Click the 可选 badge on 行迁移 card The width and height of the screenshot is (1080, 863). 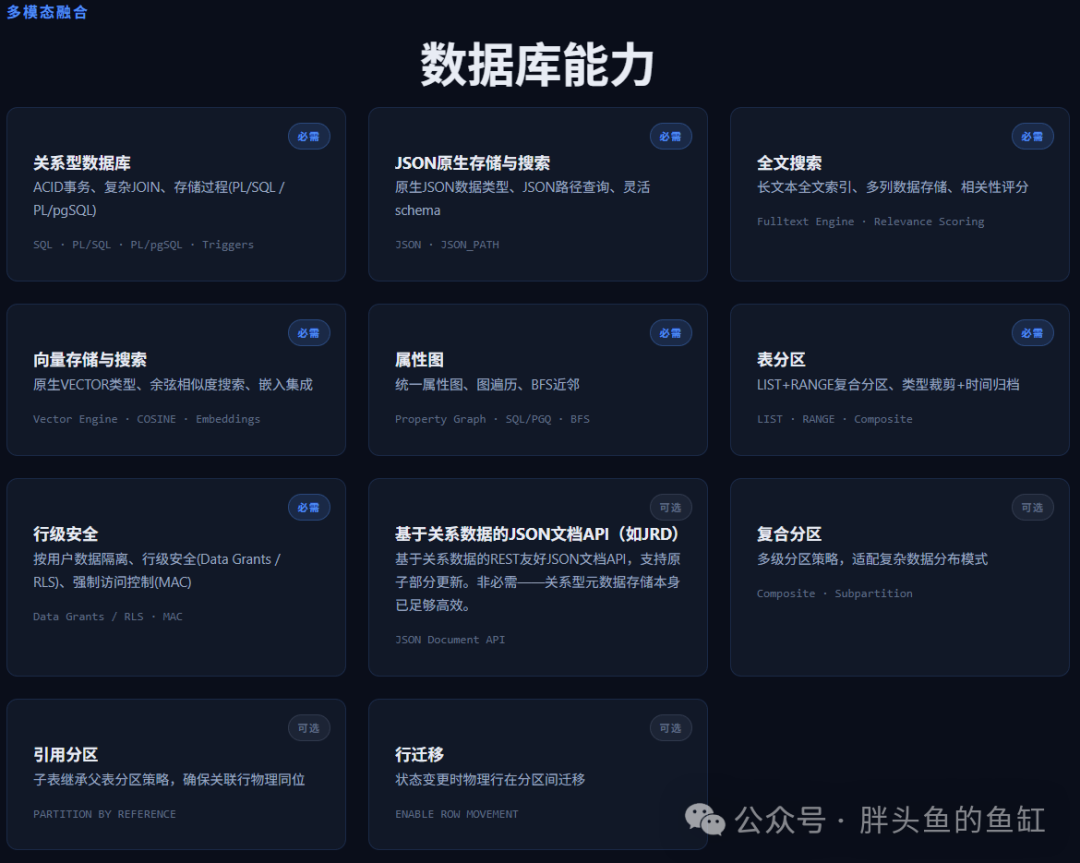point(670,728)
